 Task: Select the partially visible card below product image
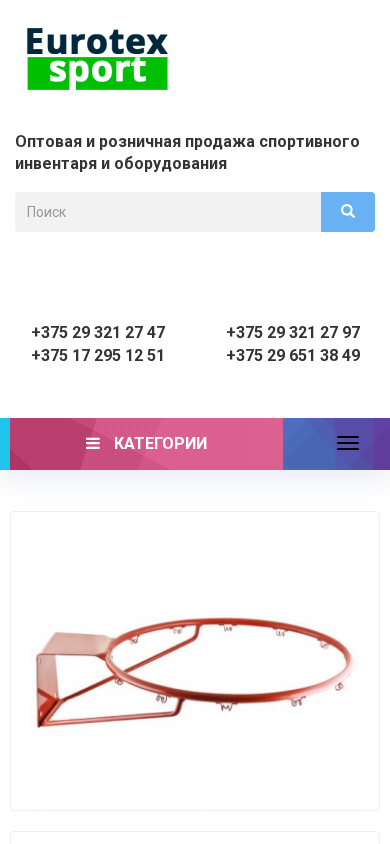tap(195, 838)
